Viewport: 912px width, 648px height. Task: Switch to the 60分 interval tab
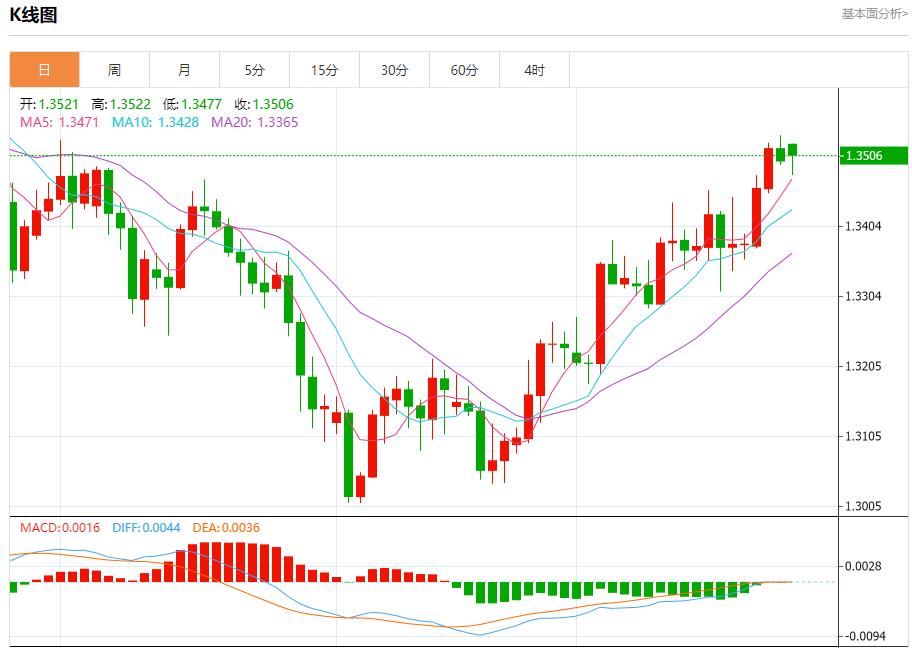[464, 70]
